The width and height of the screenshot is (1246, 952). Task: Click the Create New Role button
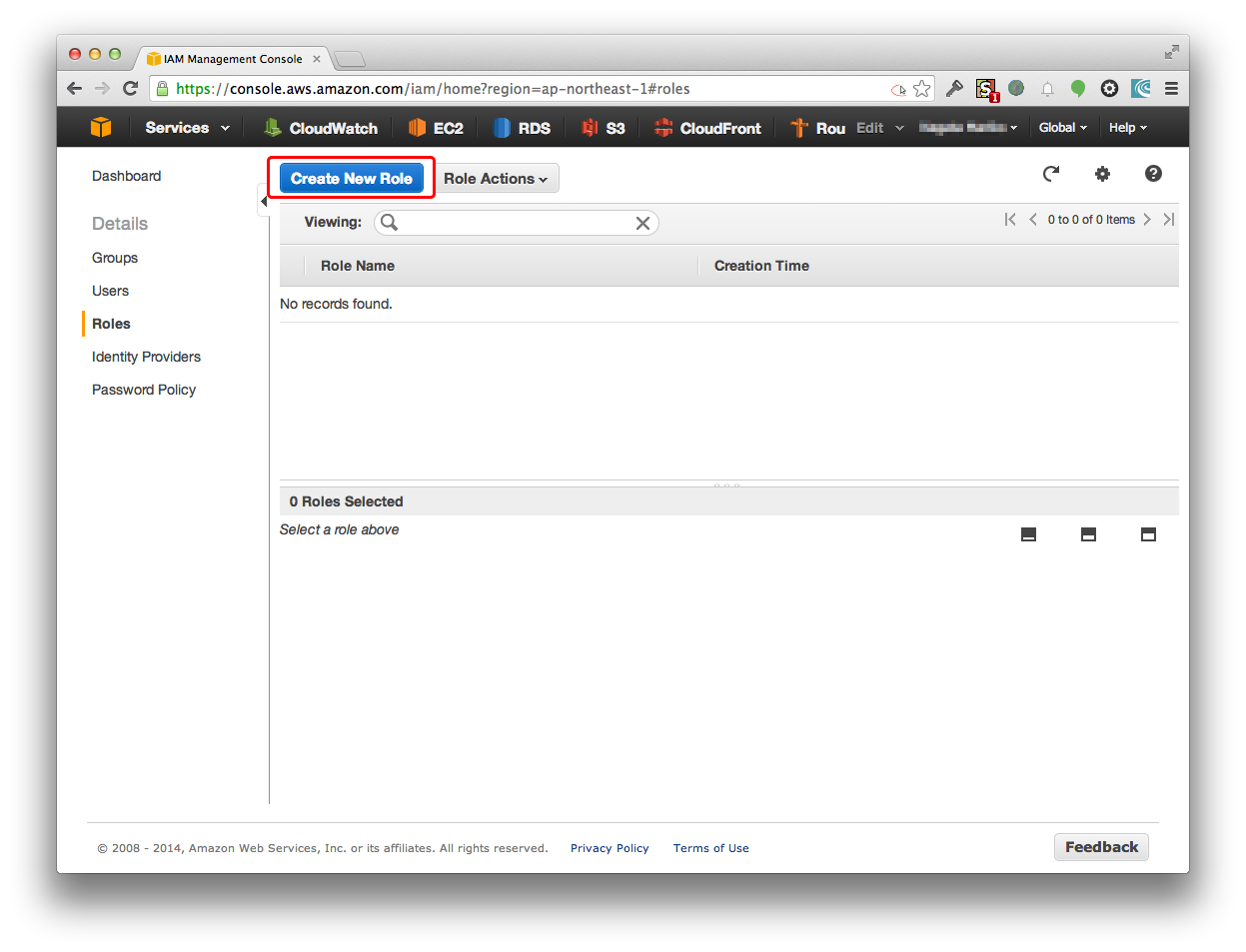tap(351, 179)
